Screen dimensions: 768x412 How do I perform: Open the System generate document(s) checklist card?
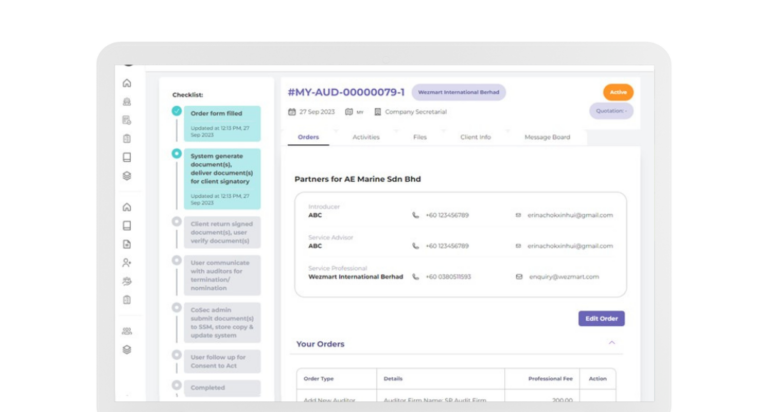pos(222,179)
